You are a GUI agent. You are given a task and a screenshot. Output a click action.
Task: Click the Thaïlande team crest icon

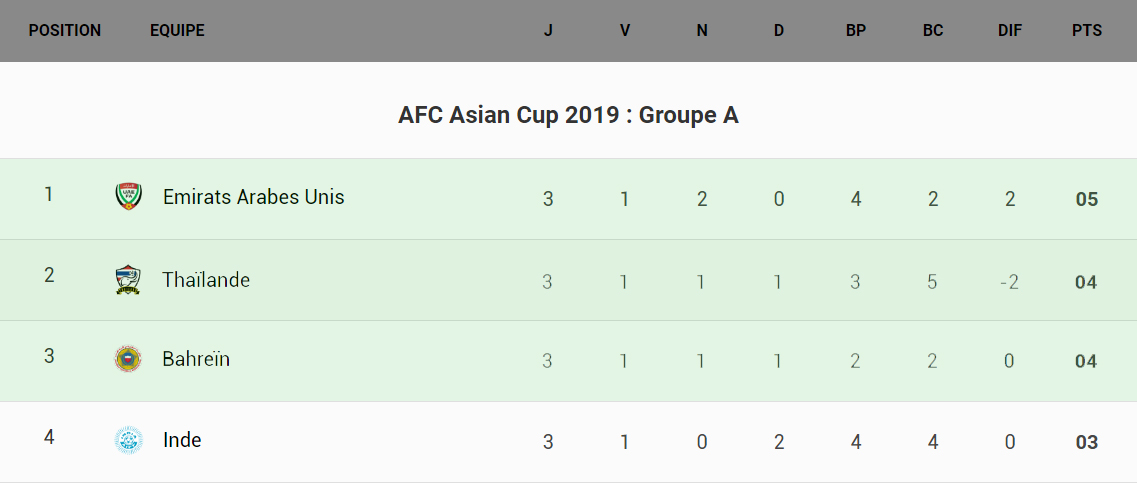(x=129, y=280)
